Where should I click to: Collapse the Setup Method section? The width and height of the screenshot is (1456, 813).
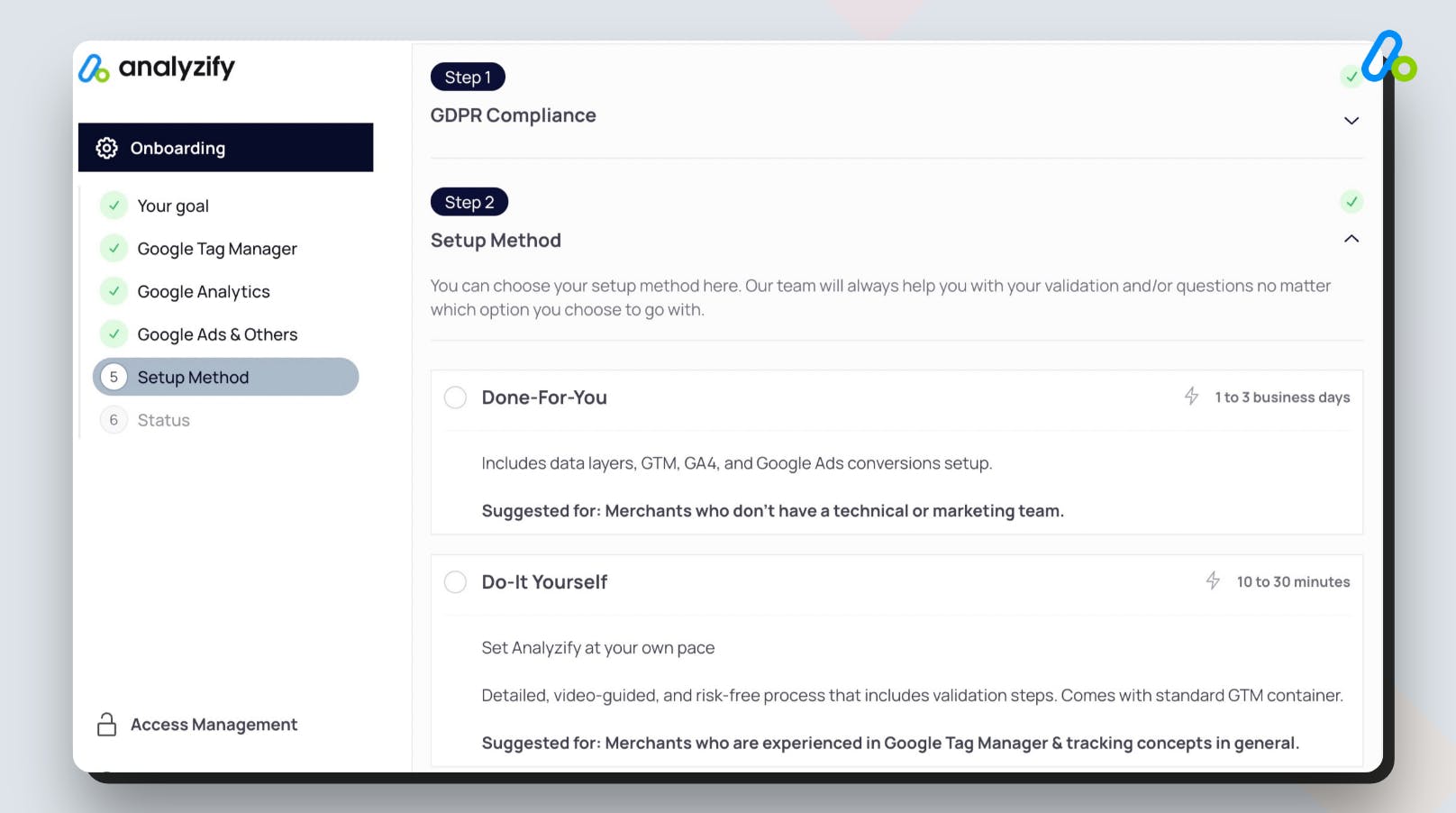point(1351,239)
